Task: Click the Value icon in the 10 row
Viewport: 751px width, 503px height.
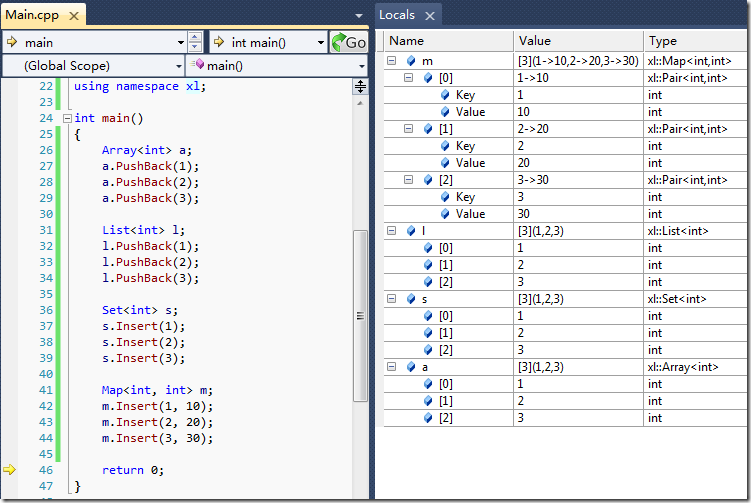Action: (x=445, y=112)
